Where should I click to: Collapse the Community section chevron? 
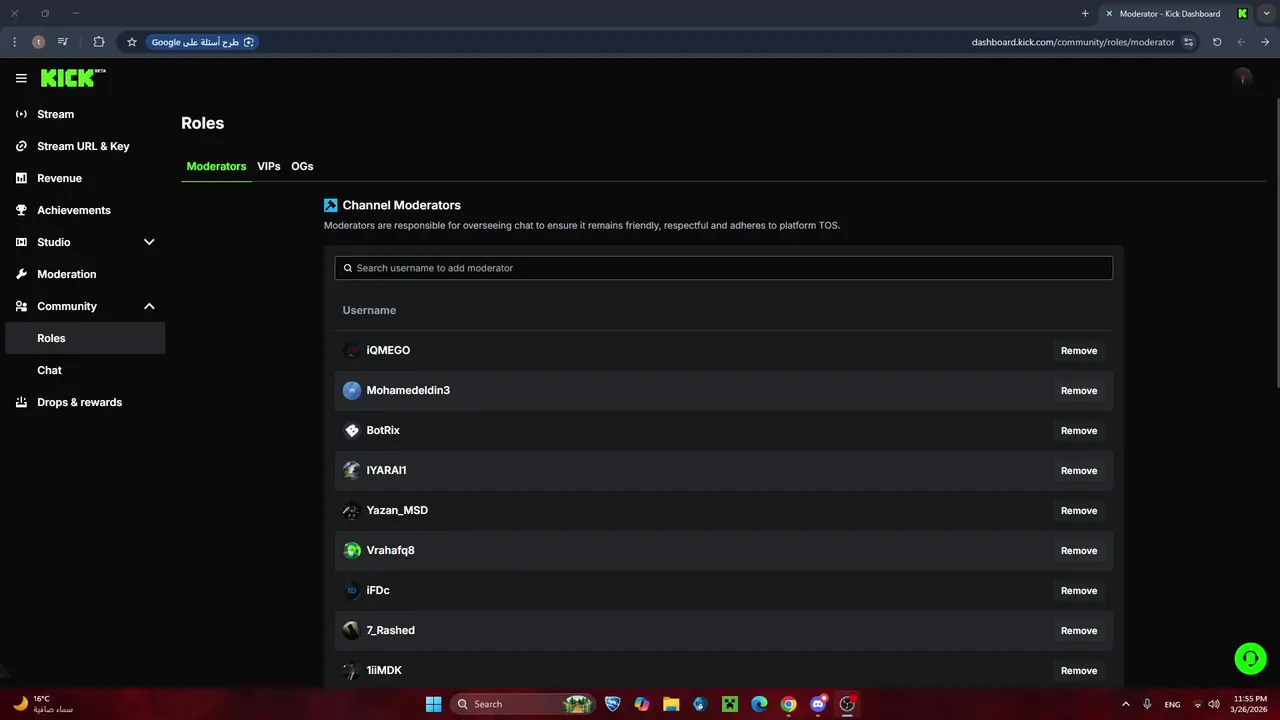tap(149, 306)
